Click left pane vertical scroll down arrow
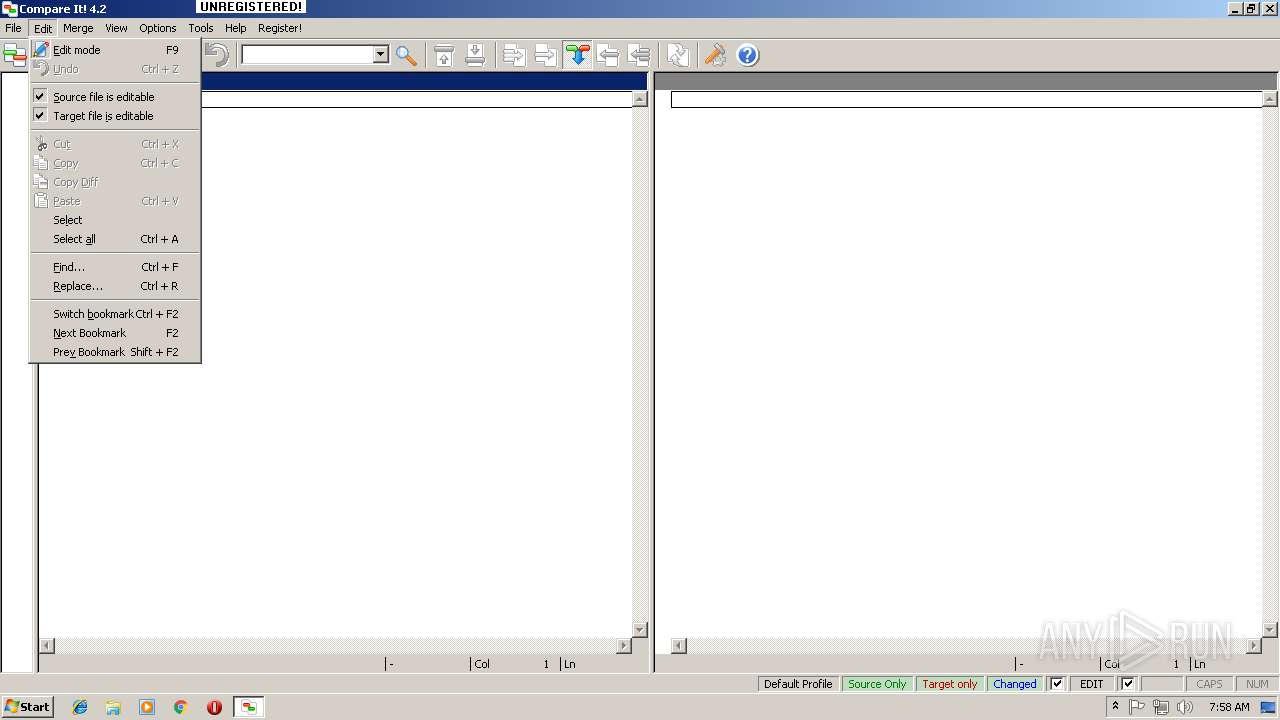Image resolution: width=1280 pixels, height=720 pixels. 640,630
